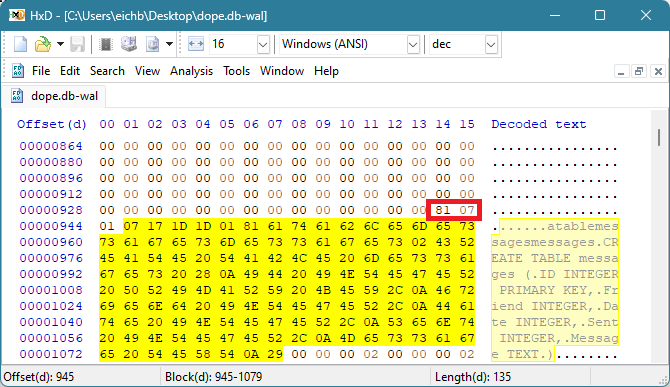The width and height of the screenshot is (670, 387).
Task: Select offset row 00000944
Action: pos(51,226)
